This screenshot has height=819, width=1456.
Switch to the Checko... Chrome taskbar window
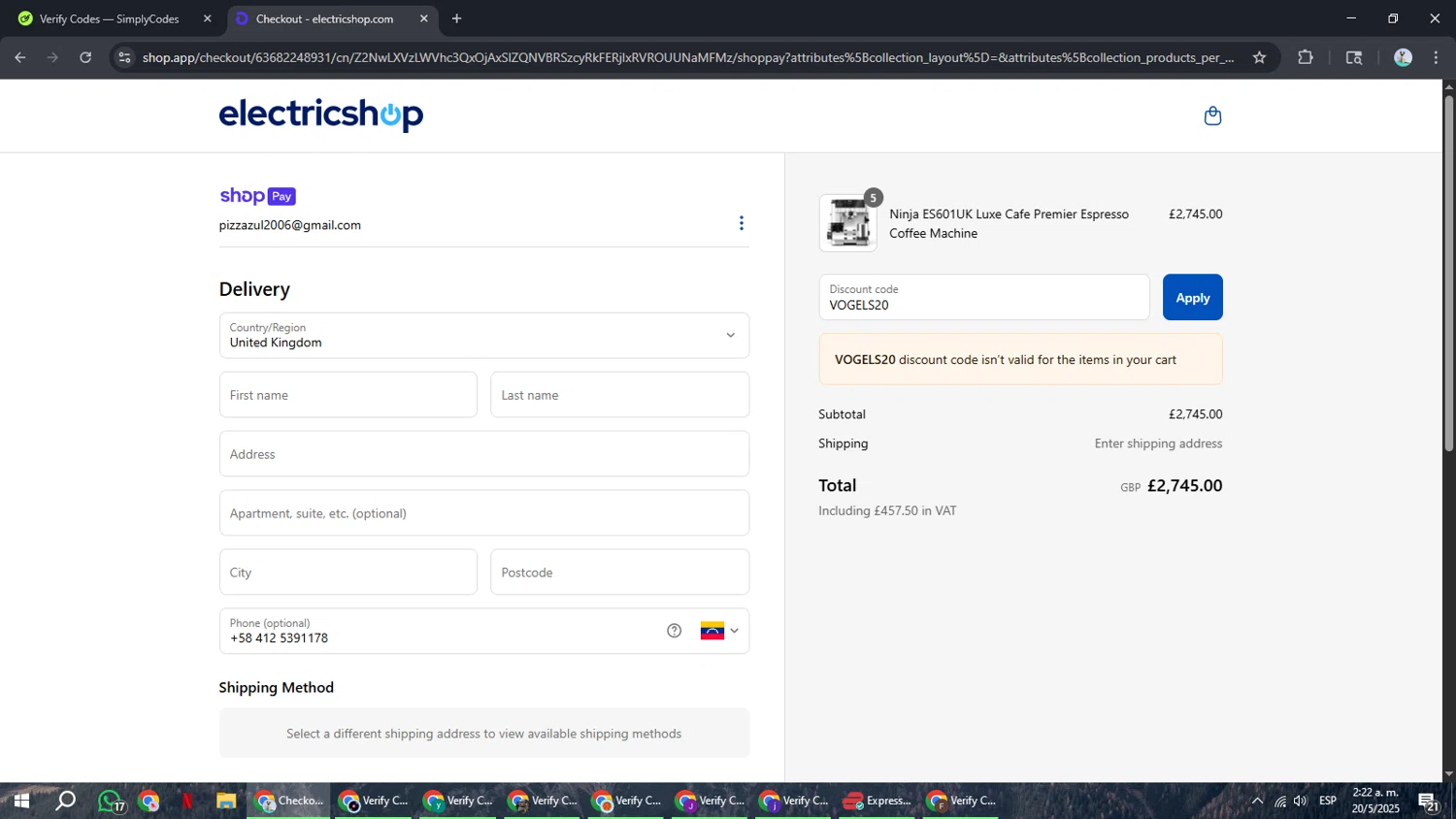(288, 802)
